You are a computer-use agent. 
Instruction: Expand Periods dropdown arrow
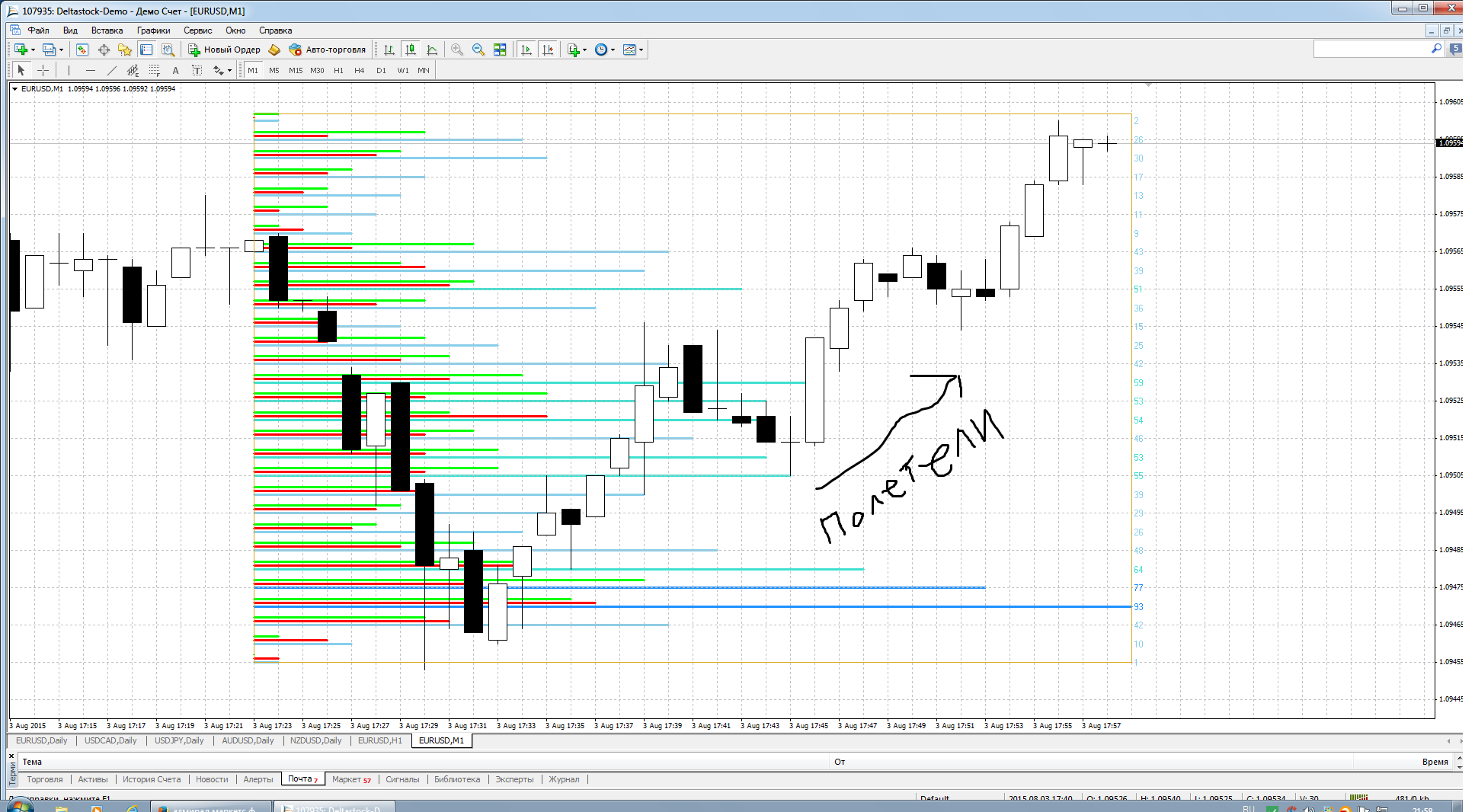point(613,50)
